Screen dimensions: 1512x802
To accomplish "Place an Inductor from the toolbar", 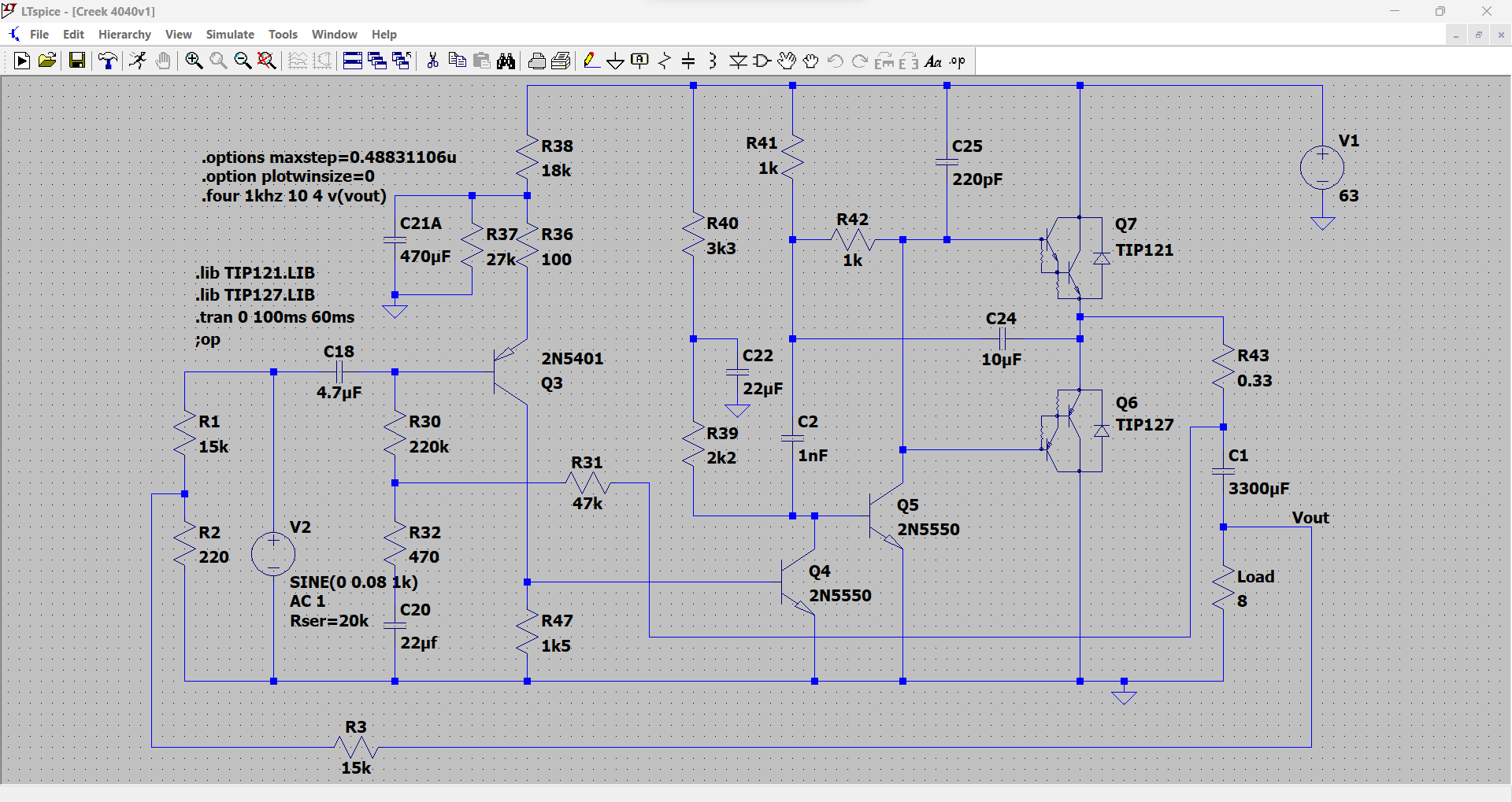I will click(x=713, y=61).
